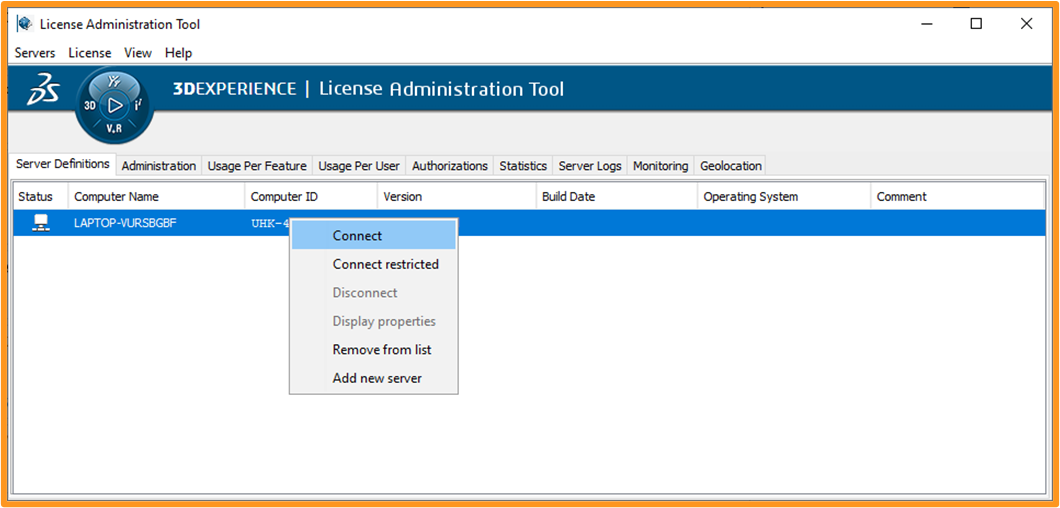Maximize the License Administration Tool window
The image size is (1060, 508).
click(976, 24)
